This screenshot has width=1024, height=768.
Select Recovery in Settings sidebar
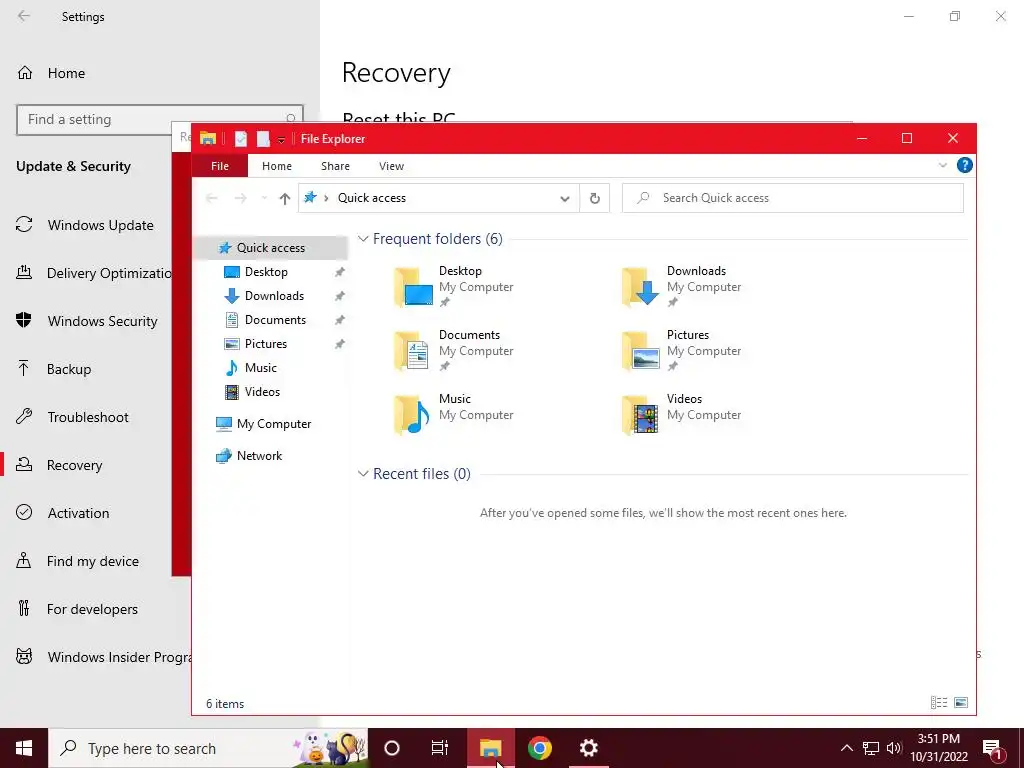point(59,465)
